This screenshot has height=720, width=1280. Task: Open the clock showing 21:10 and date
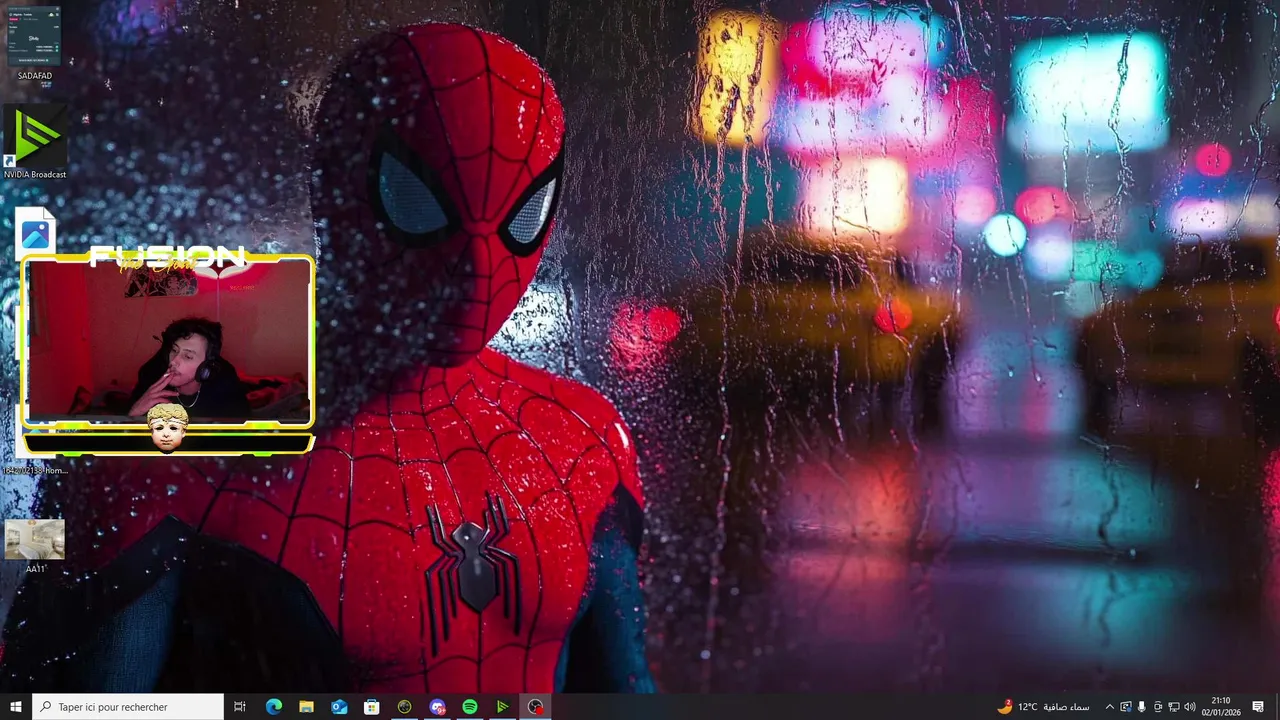pyautogui.click(x=1220, y=707)
